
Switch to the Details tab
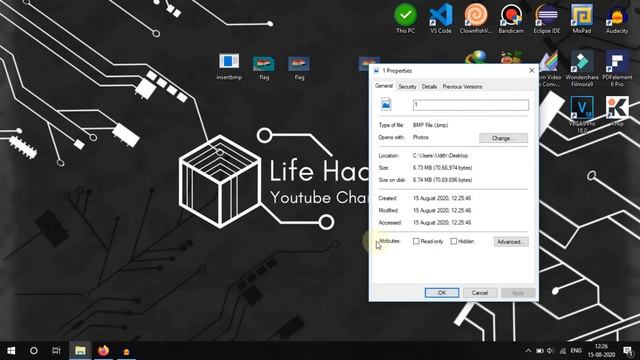(x=429, y=87)
